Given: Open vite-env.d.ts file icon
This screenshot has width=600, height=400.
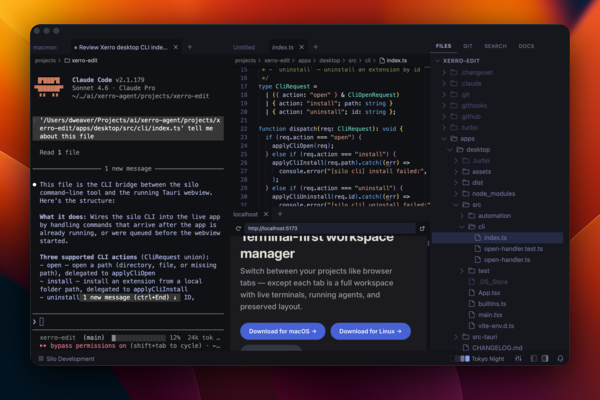Looking at the screenshot, I should click(472, 326).
